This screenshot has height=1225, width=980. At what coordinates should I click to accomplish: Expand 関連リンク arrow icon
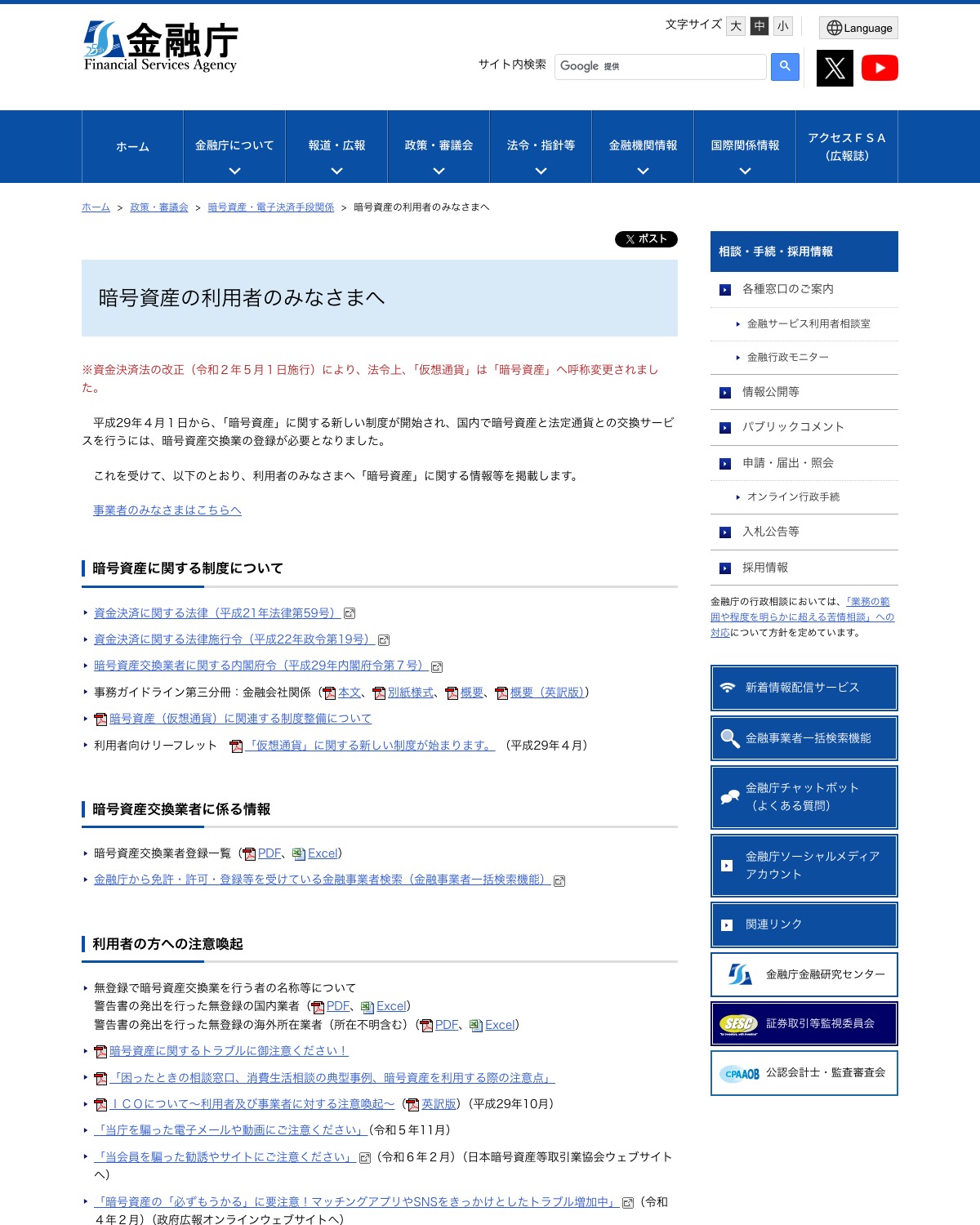pyautogui.click(x=727, y=925)
